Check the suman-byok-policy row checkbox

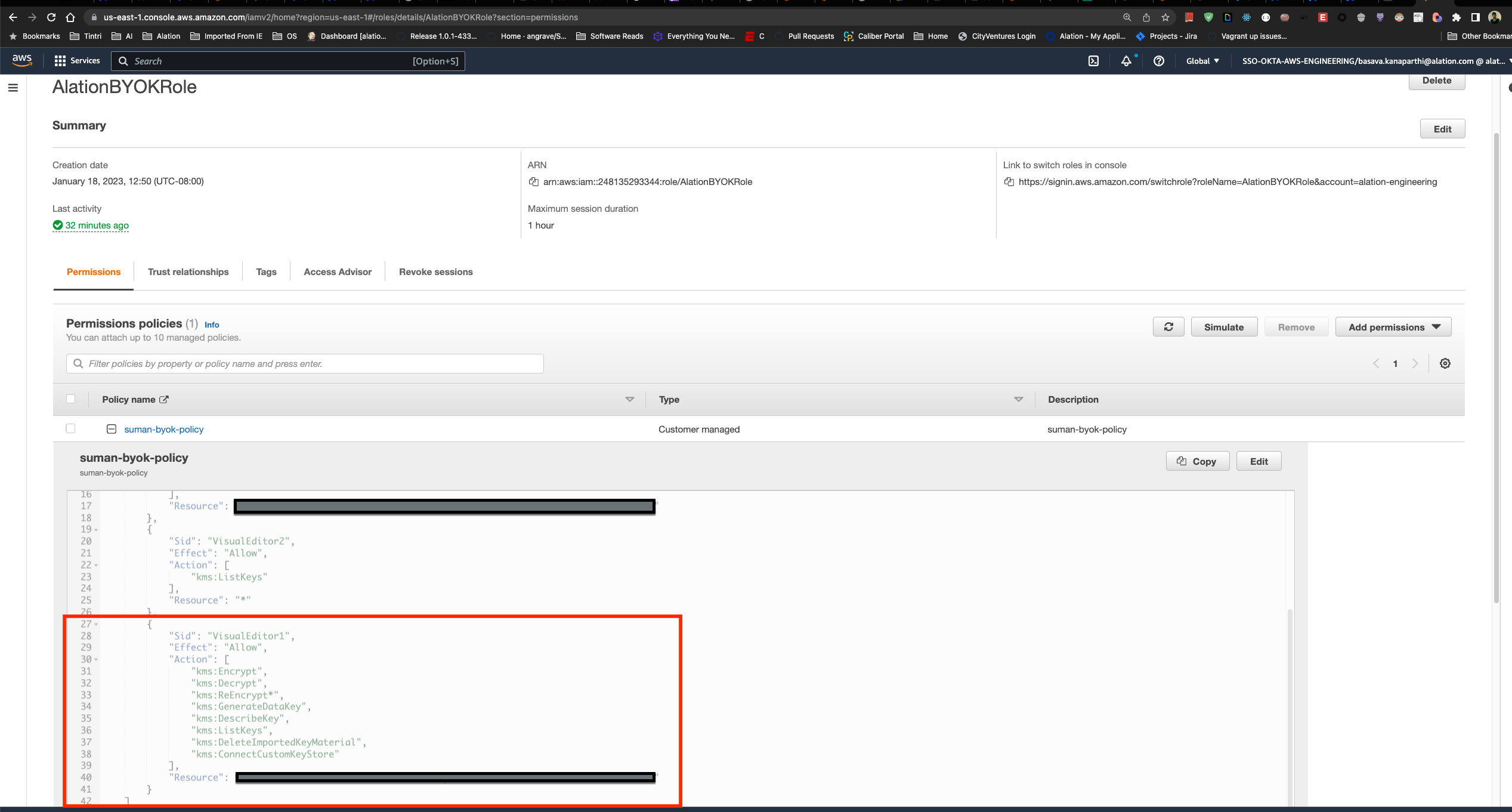pyautogui.click(x=71, y=428)
